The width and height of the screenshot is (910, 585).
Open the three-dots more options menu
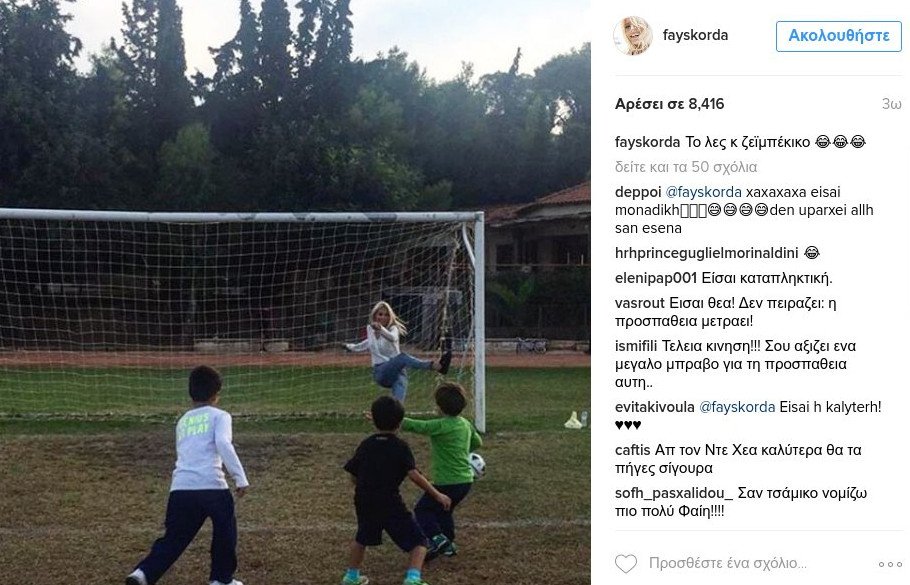coord(890,564)
